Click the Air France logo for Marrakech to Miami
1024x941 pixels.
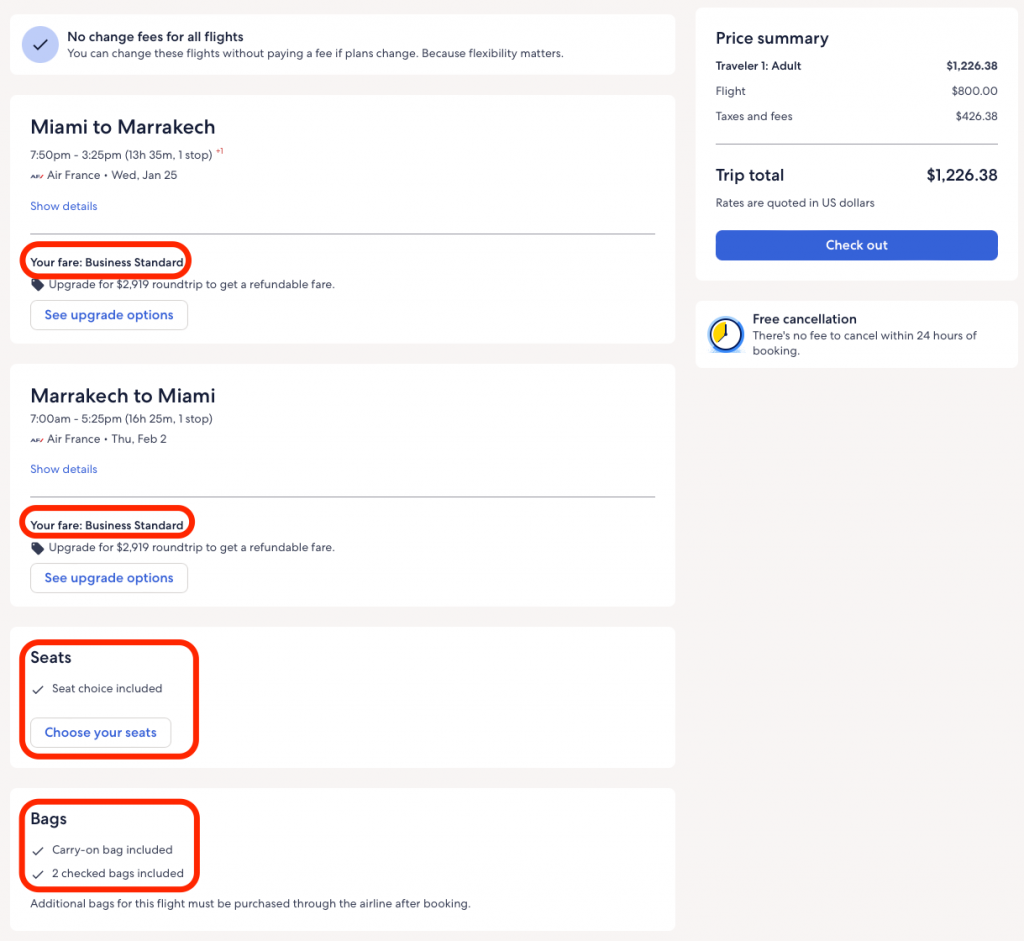pos(37,439)
